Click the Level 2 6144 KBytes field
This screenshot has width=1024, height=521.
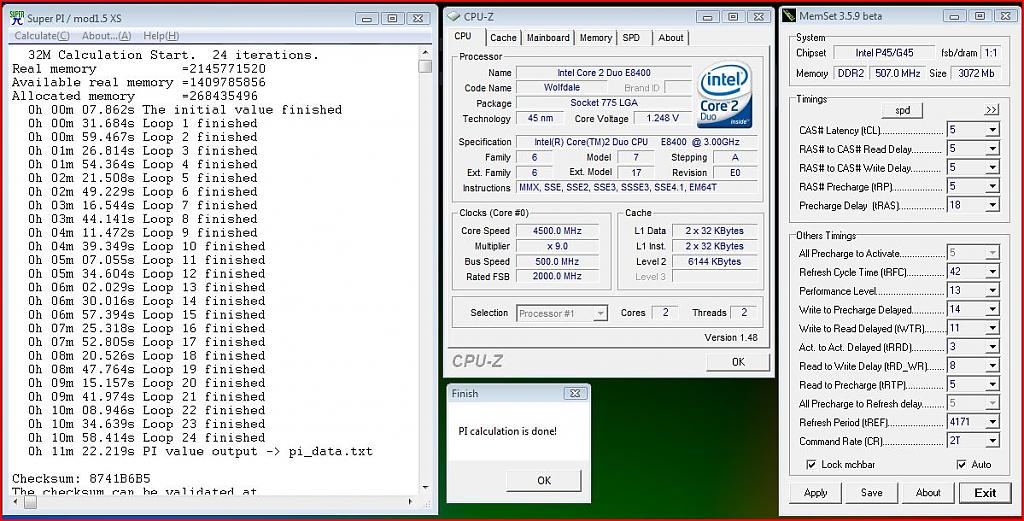coord(714,261)
